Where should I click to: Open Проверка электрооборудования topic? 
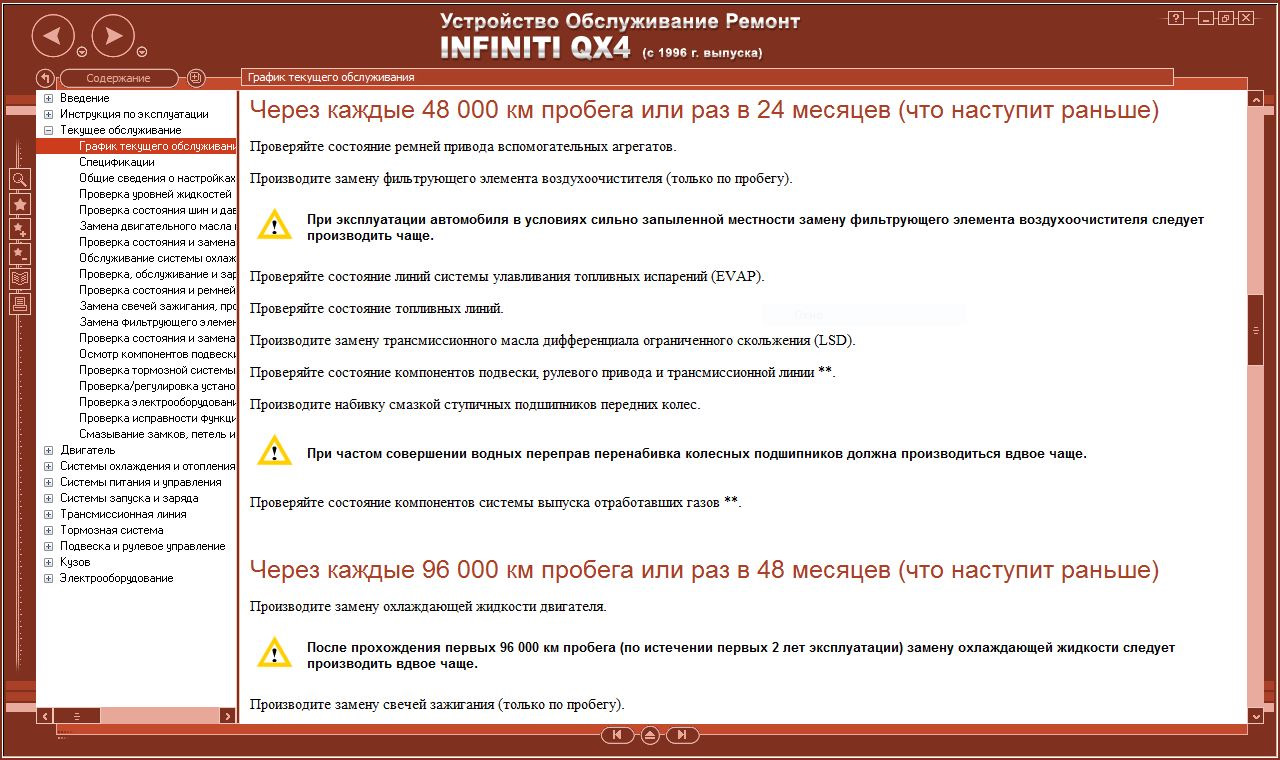[157, 402]
